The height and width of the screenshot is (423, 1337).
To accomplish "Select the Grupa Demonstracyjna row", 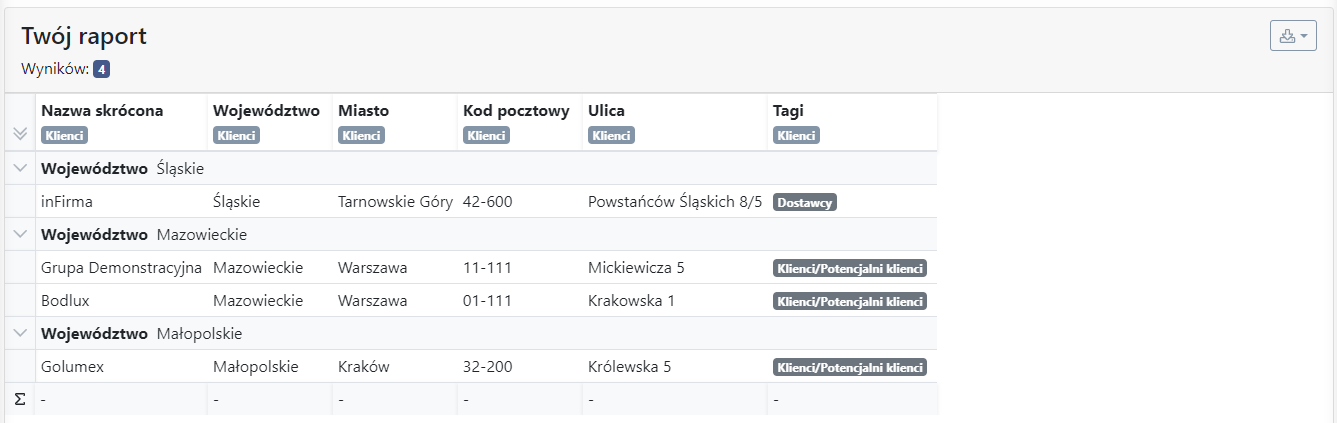I will pos(472,267).
